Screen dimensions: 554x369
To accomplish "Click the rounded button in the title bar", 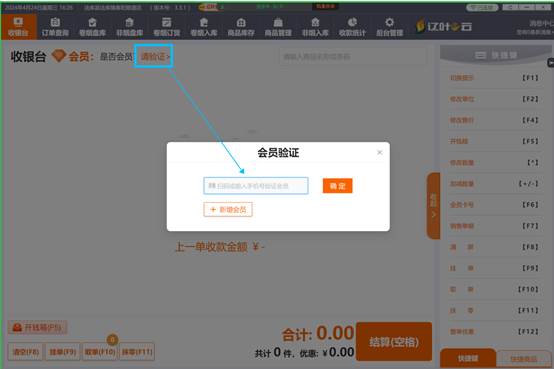I will coord(482,7).
